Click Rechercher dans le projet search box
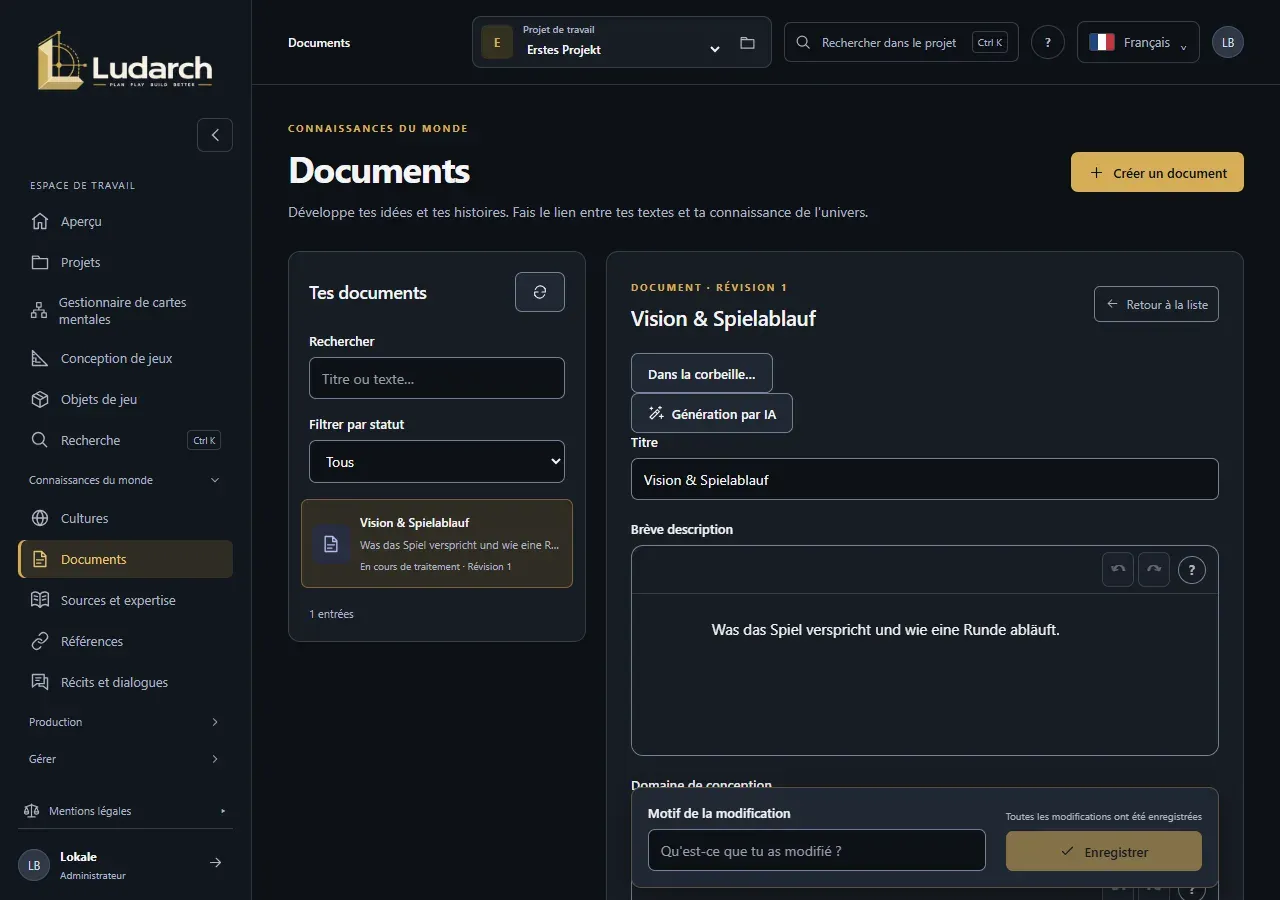 tap(901, 42)
